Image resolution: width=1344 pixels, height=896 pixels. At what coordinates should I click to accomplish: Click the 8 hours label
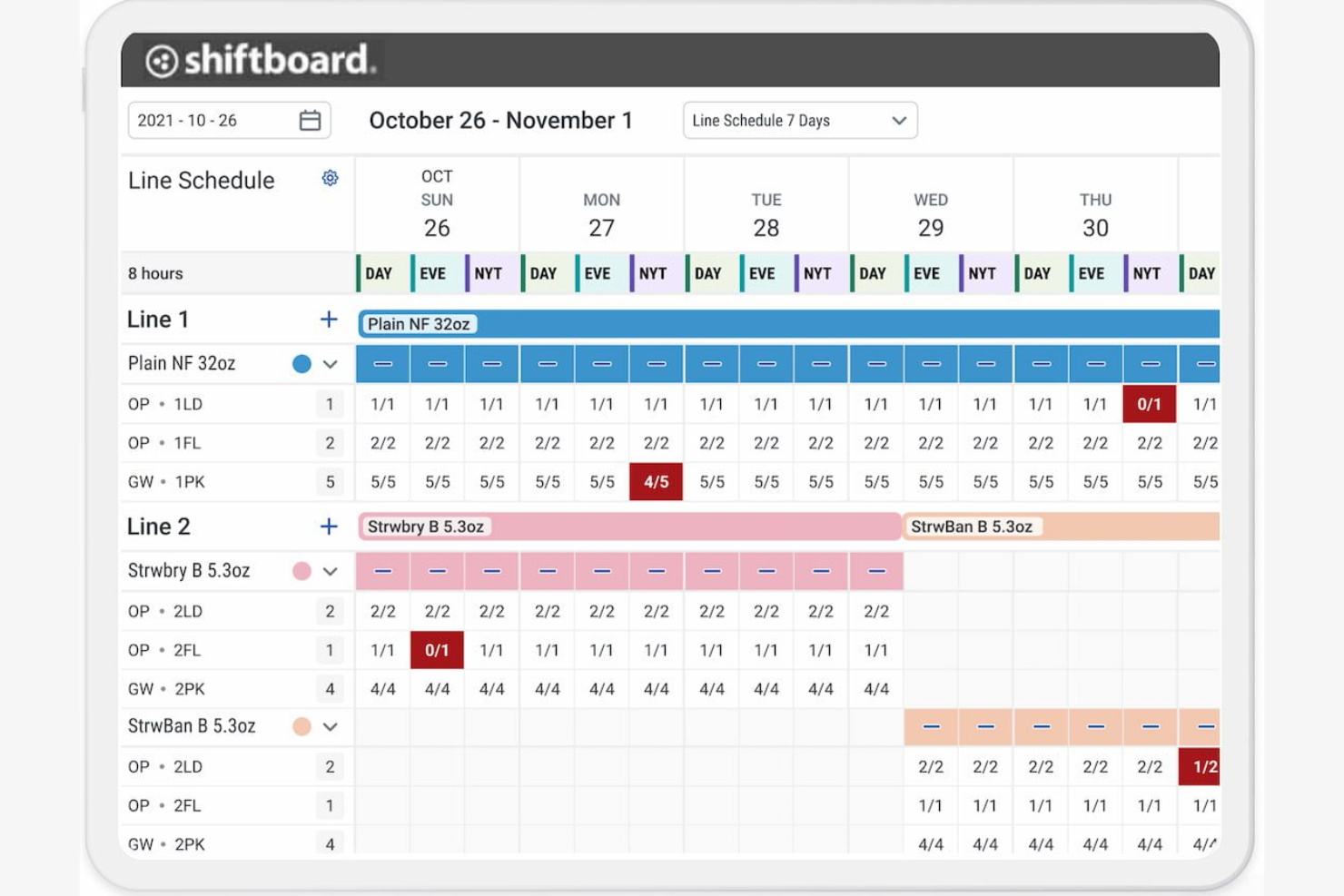155,273
